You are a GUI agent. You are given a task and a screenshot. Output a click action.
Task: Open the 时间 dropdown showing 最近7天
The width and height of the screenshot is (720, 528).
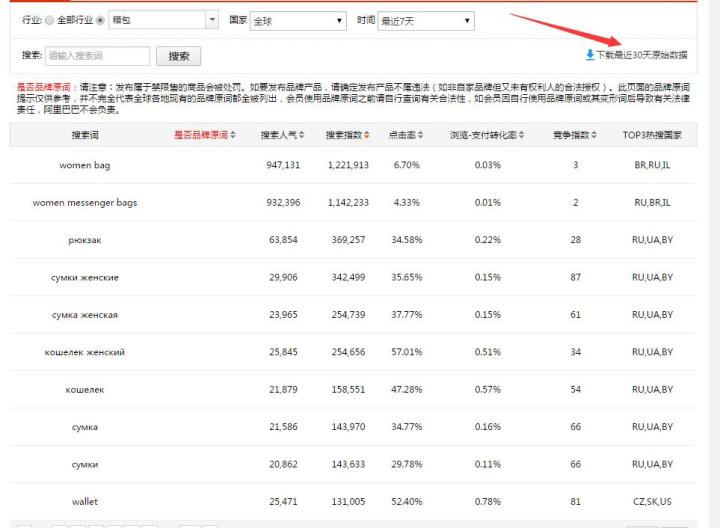(468, 20)
